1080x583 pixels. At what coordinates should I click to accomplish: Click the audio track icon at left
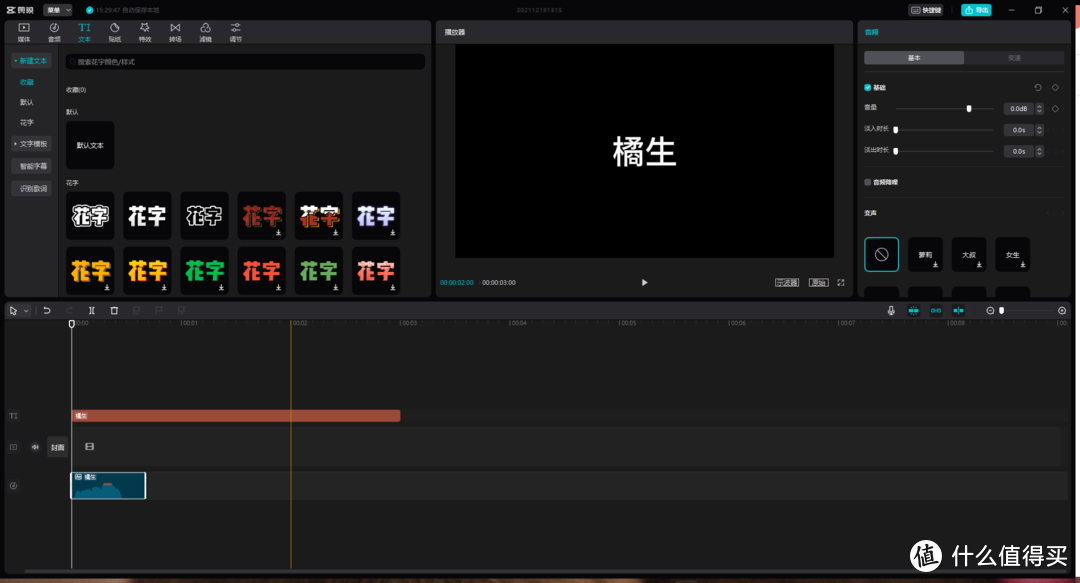(13, 486)
